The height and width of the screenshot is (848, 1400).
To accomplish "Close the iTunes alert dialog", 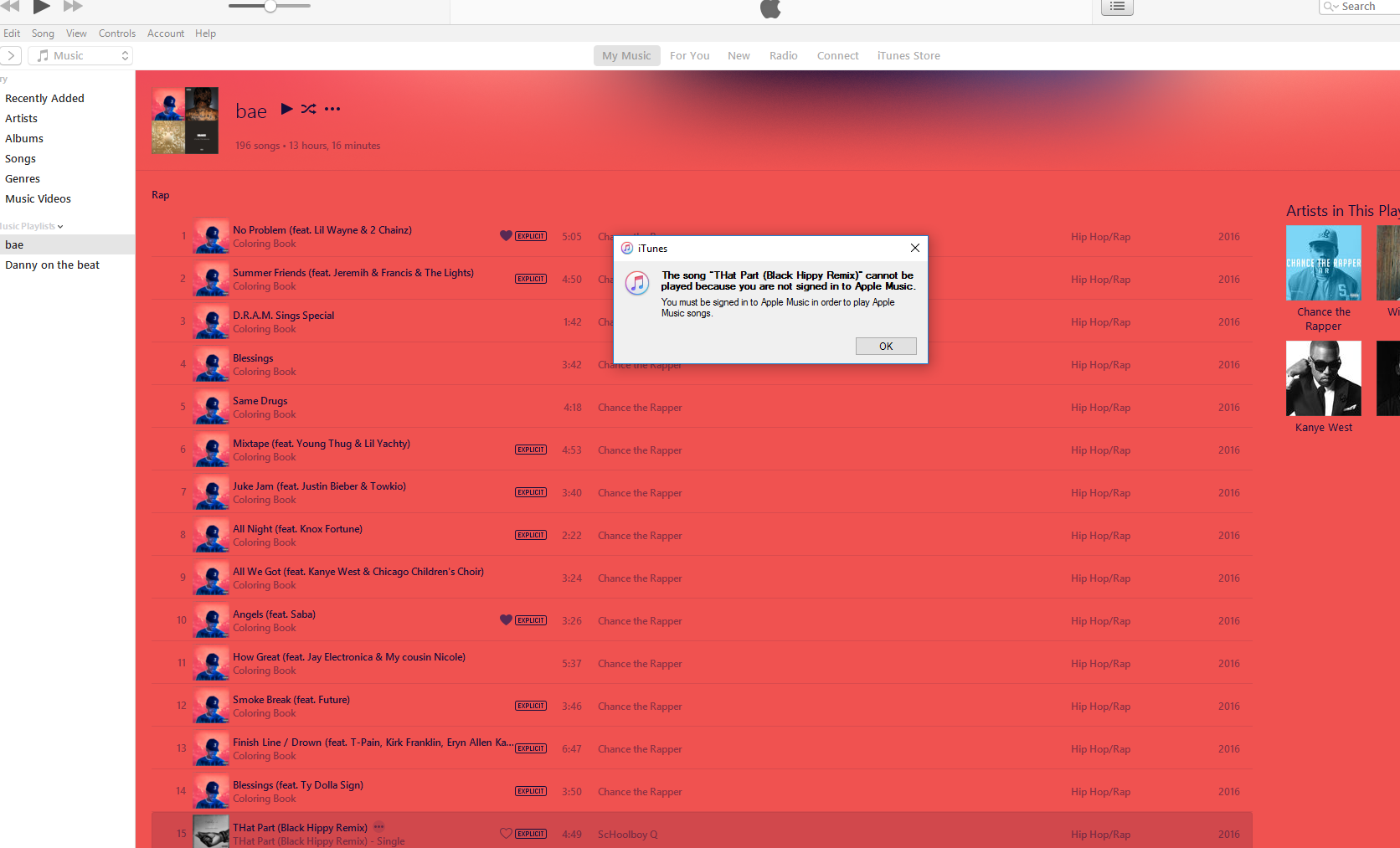I will pos(915,248).
